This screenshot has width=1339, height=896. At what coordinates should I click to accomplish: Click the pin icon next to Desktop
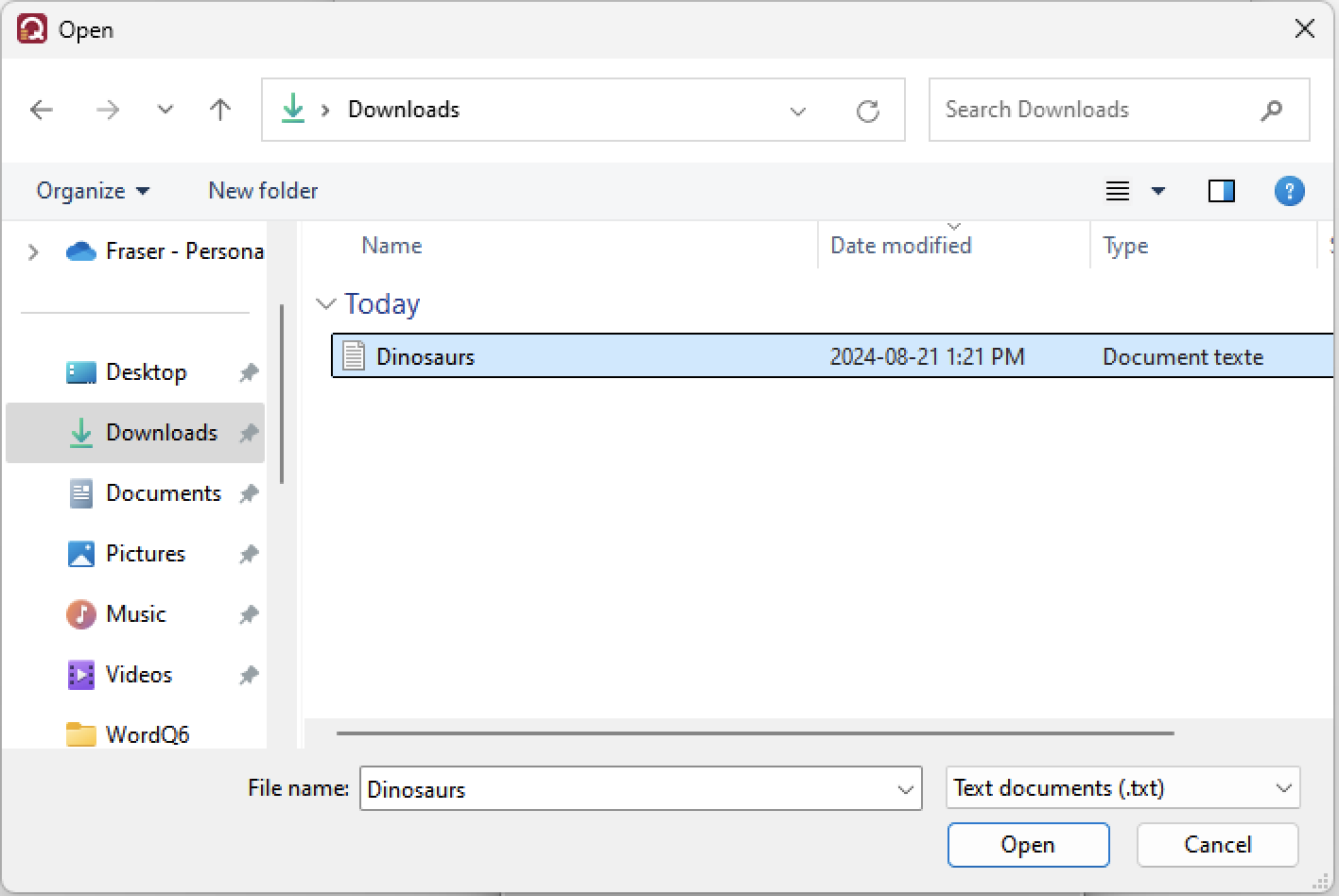[249, 373]
